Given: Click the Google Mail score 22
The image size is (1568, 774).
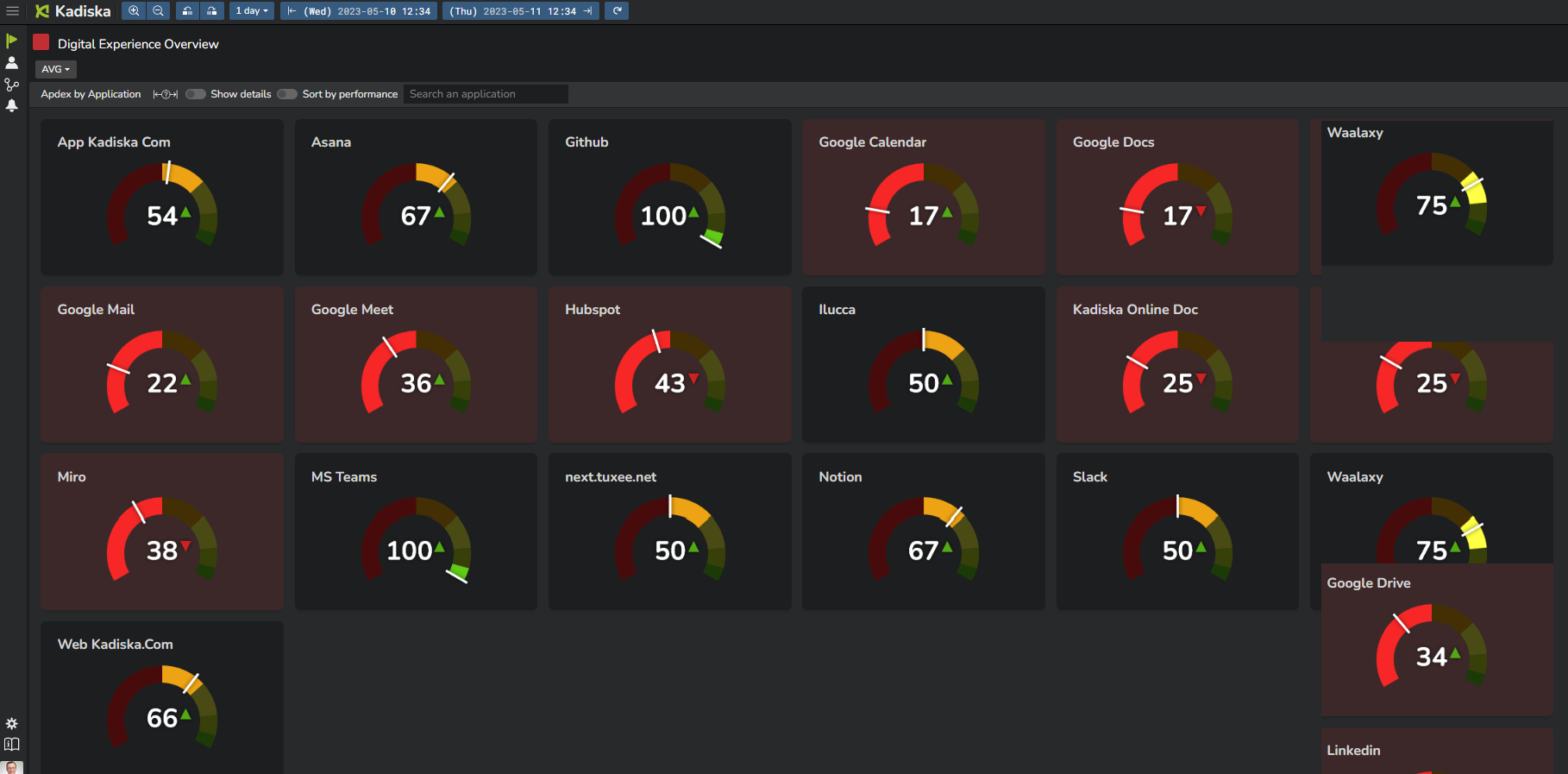Looking at the screenshot, I should tap(162, 383).
